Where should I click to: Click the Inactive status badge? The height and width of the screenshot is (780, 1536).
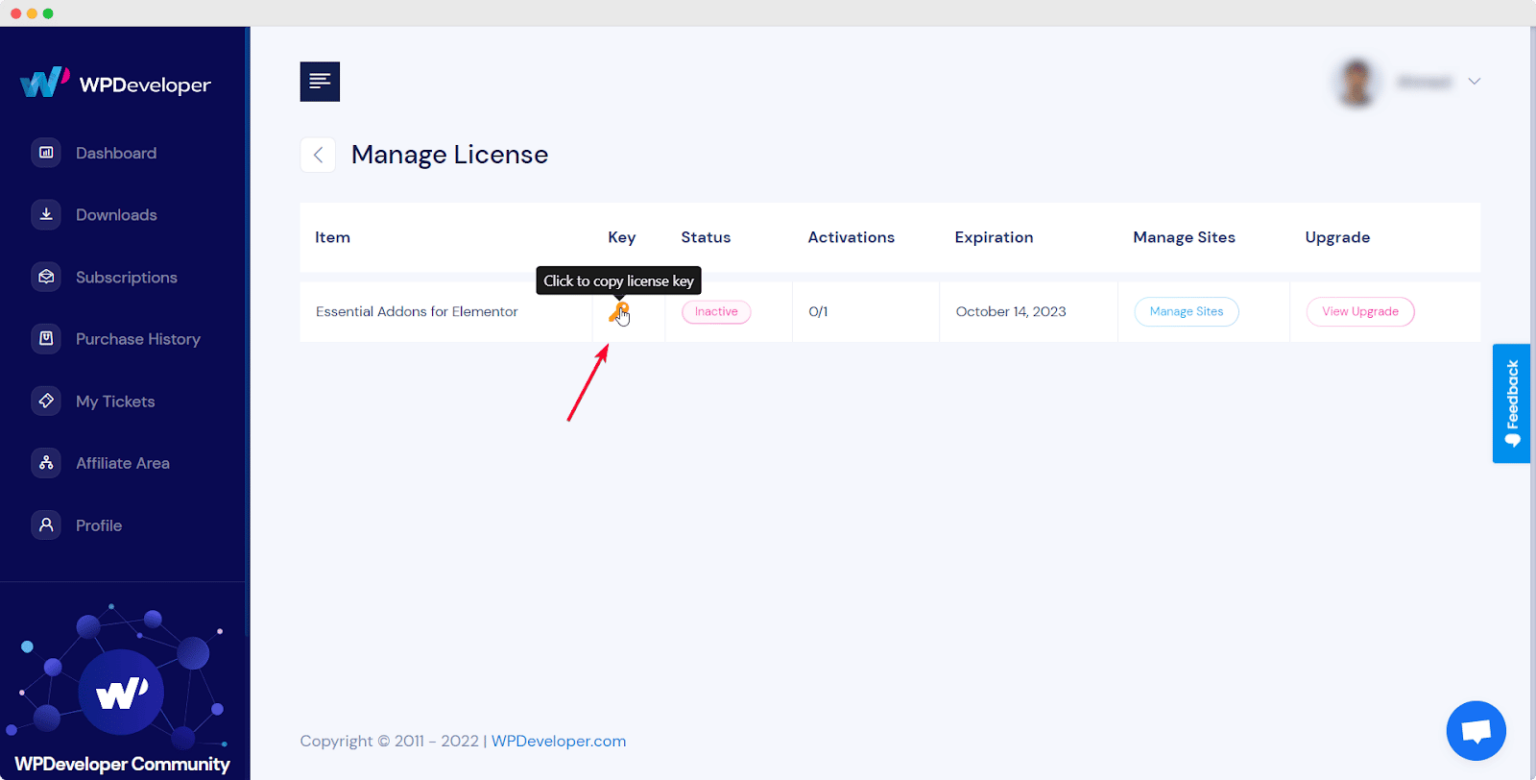tap(716, 311)
